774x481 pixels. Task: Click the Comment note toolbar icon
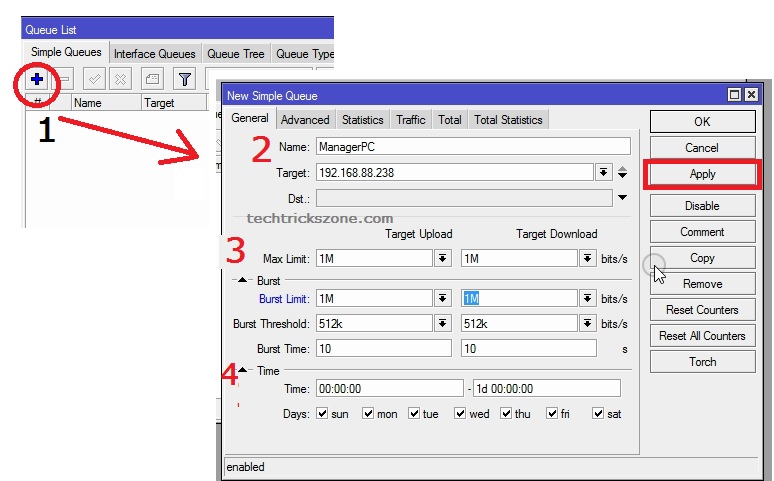tap(151, 79)
